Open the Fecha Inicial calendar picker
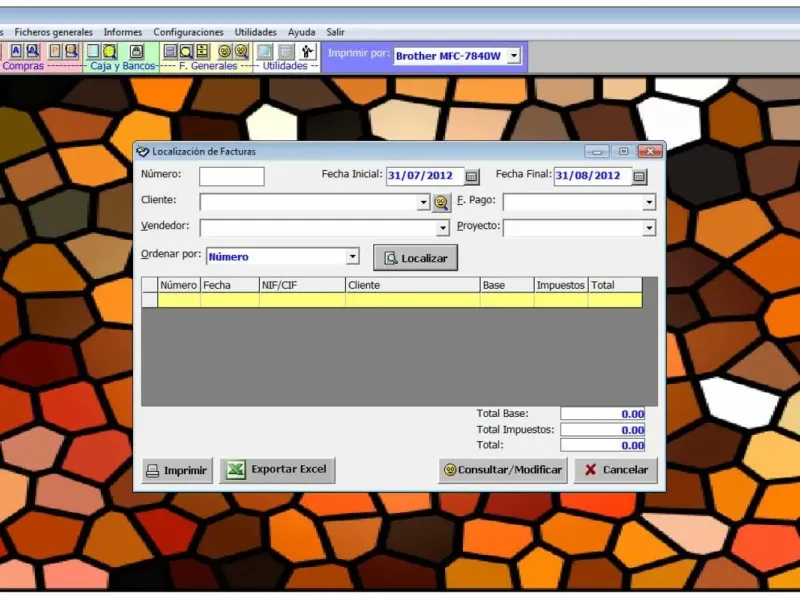Image resolution: width=800 pixels, height=600 pixels. (472, 177)
